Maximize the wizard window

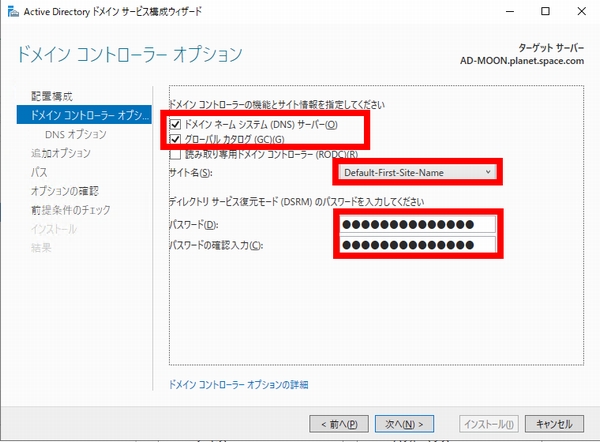point(545,11)
